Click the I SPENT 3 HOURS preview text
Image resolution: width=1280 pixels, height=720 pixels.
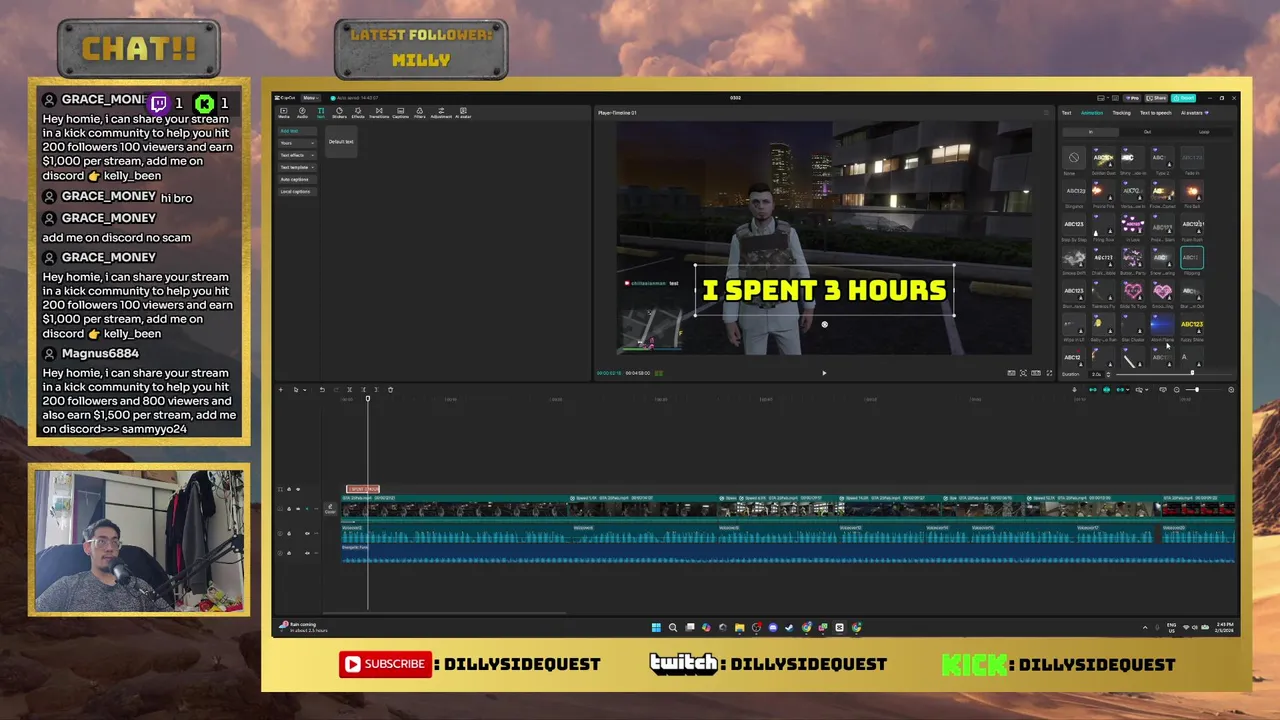[824, 291]
